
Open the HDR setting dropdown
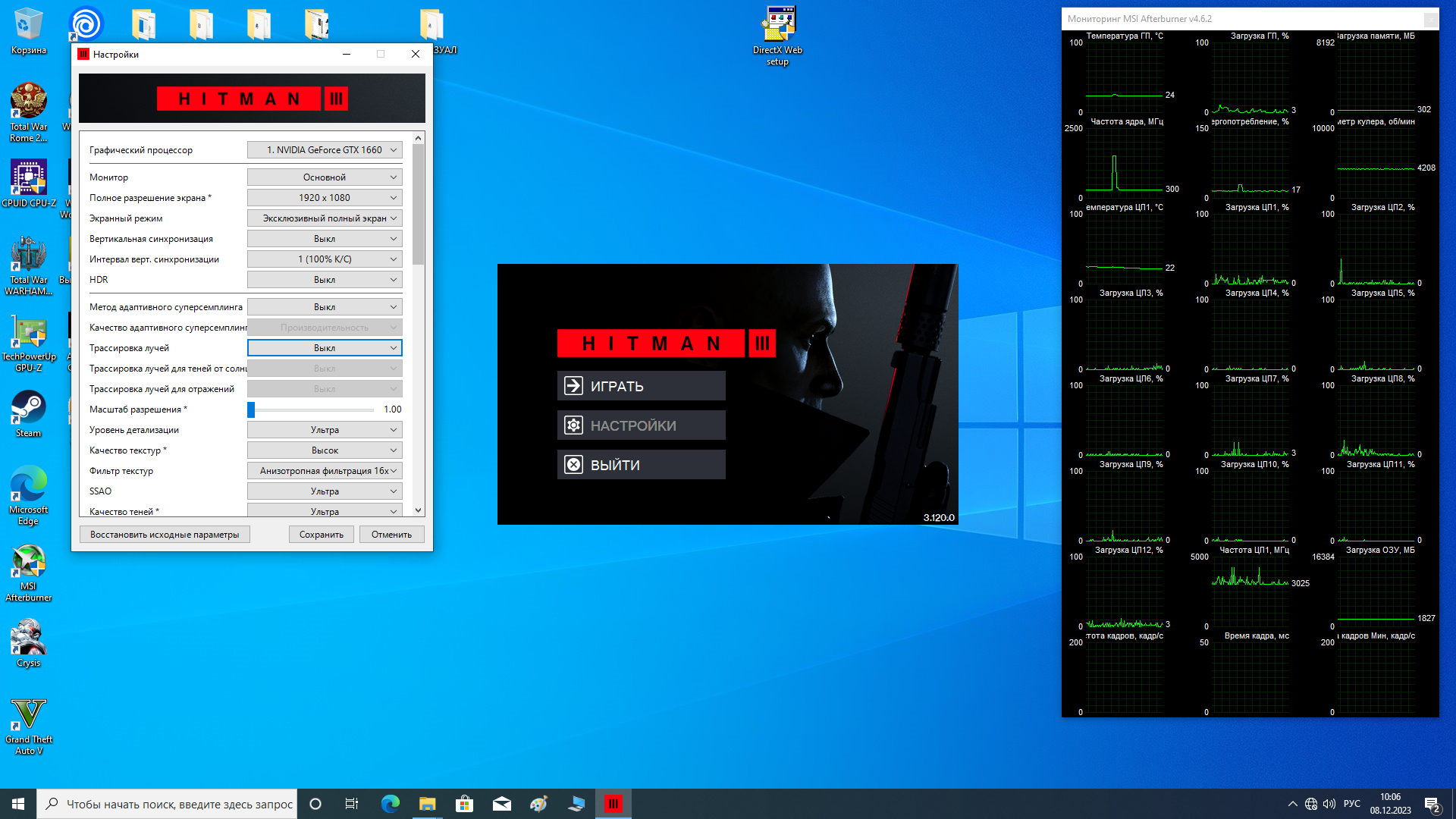[325, 280]
